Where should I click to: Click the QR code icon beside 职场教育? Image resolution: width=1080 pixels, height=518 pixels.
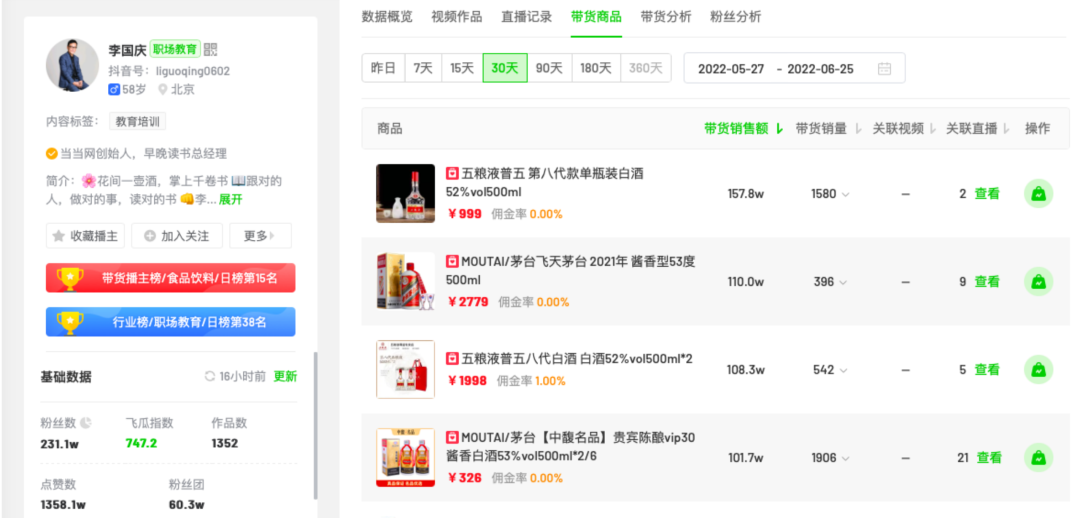[210, 50]
